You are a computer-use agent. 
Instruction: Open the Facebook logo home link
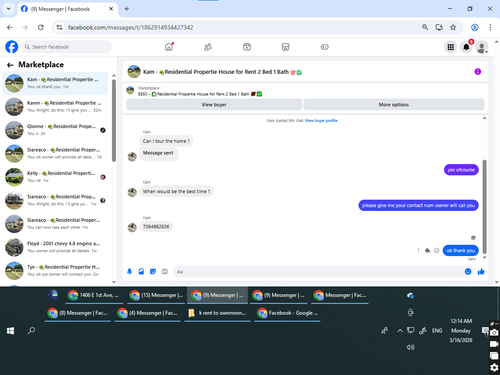(12, 47)
